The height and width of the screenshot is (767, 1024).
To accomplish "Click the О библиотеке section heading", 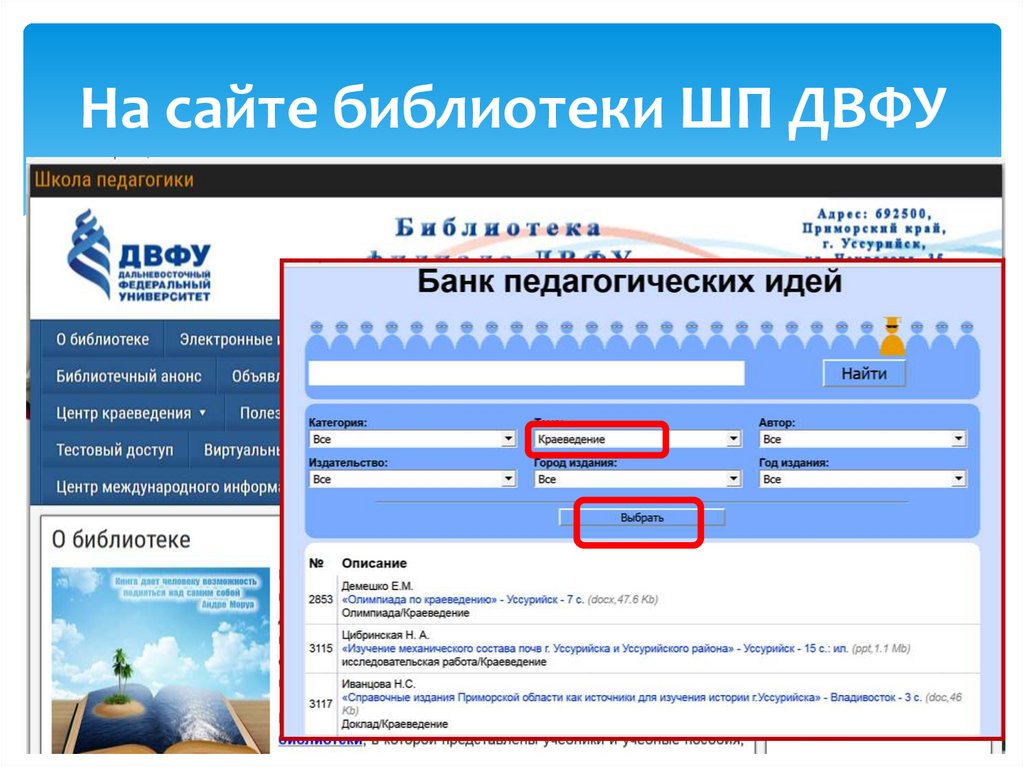I will coord(121,540).
